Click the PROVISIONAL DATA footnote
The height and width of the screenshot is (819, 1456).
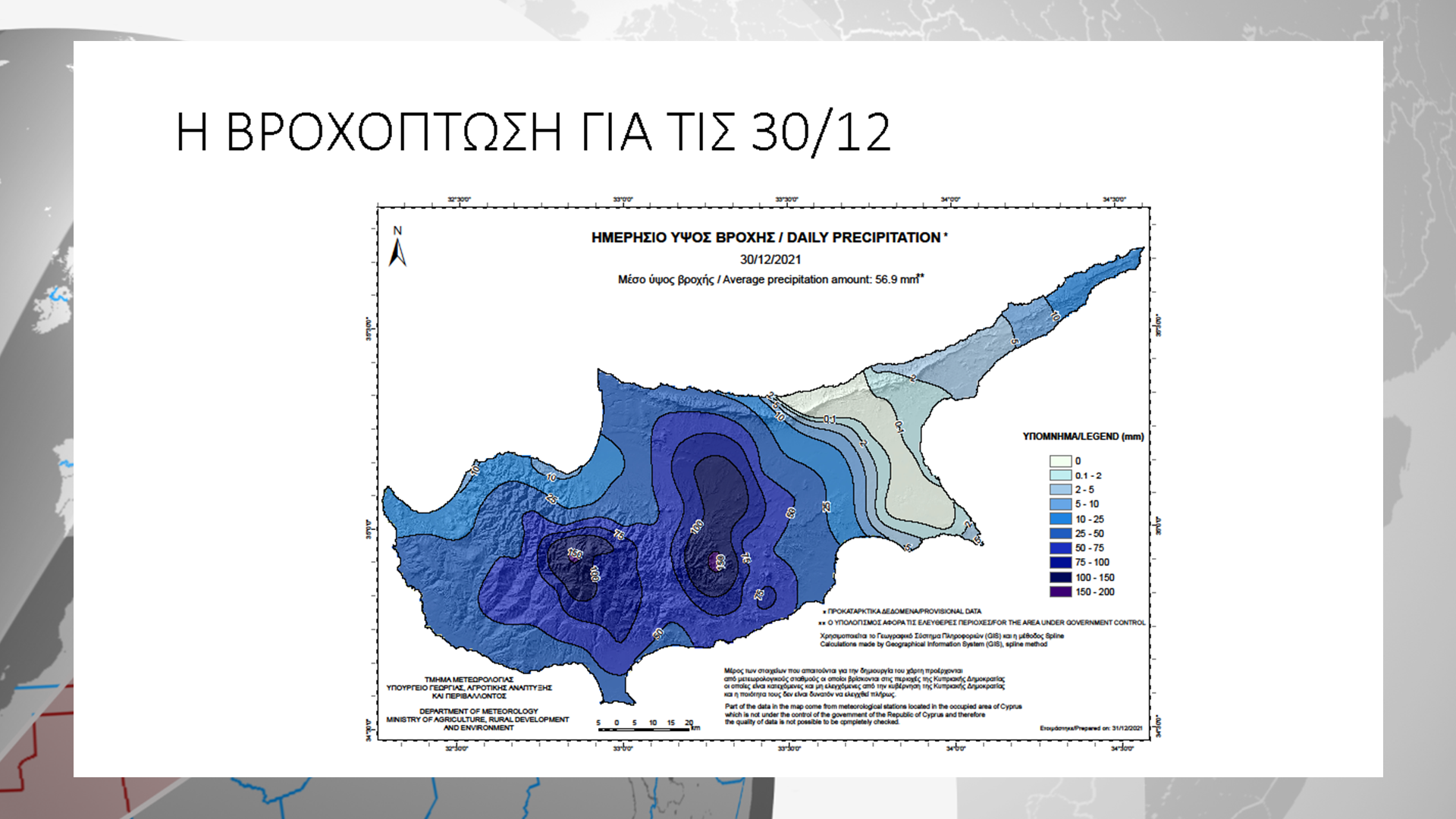click(x=903, y=611)
